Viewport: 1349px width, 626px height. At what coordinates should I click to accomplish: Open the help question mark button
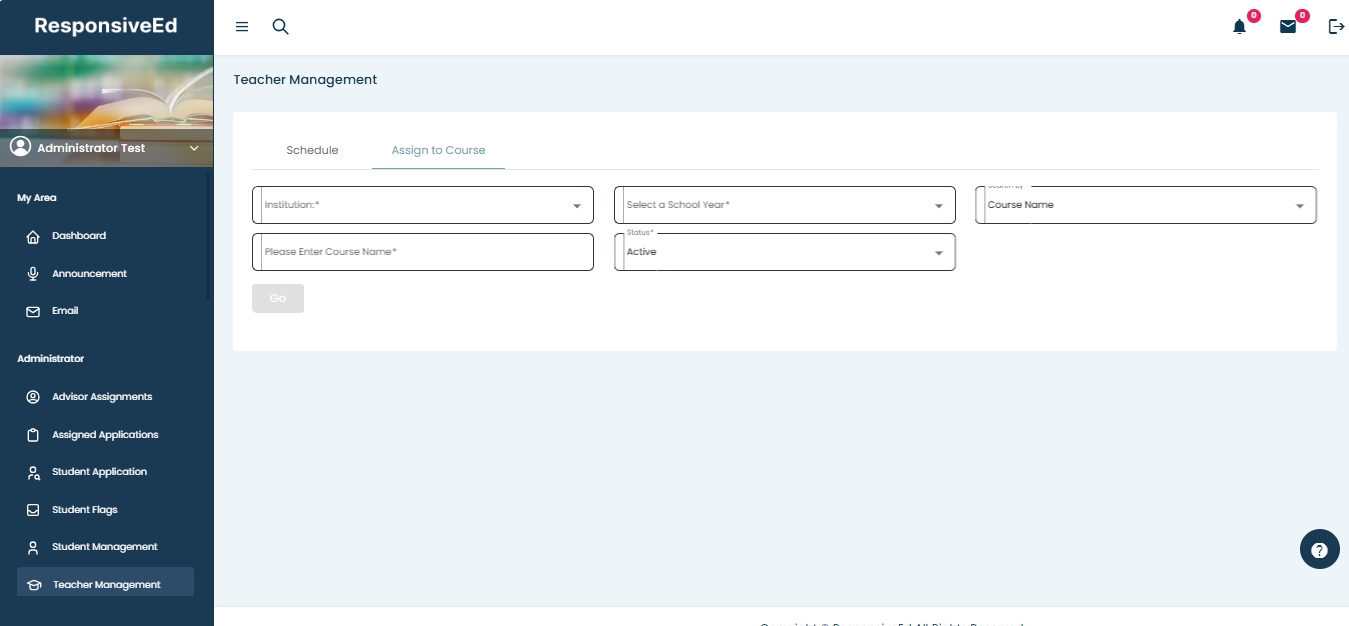coord(1319,549)
